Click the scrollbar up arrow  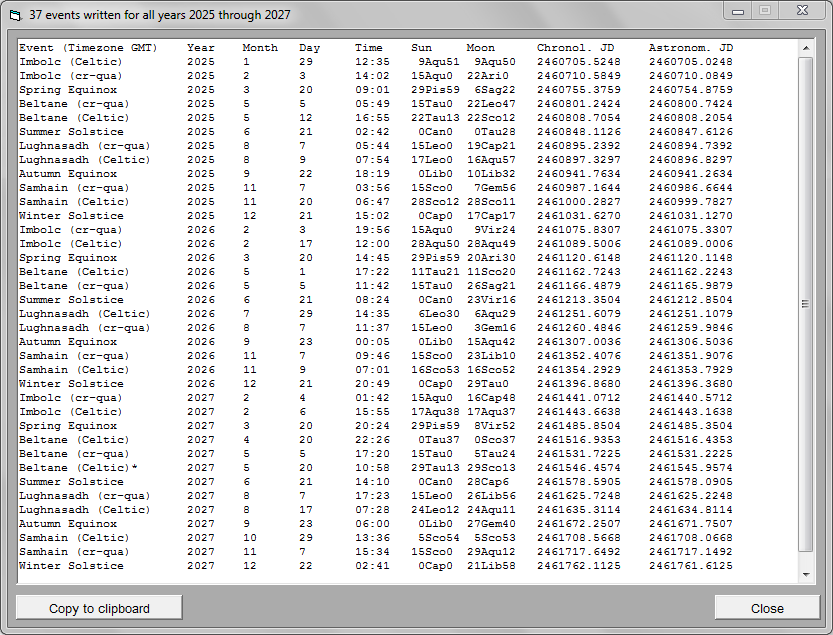pos(806,49)
